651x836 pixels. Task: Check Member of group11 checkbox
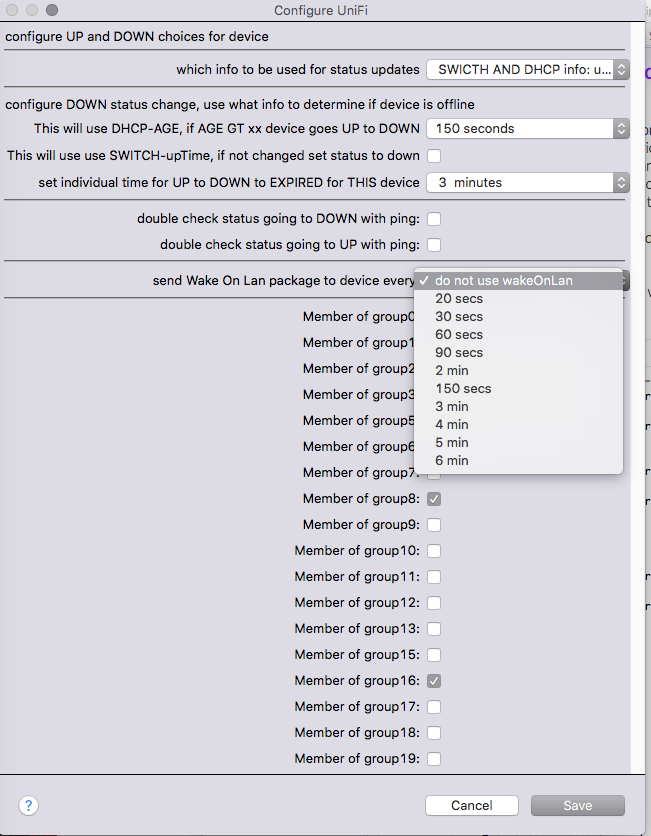click(x=434, y=577)
